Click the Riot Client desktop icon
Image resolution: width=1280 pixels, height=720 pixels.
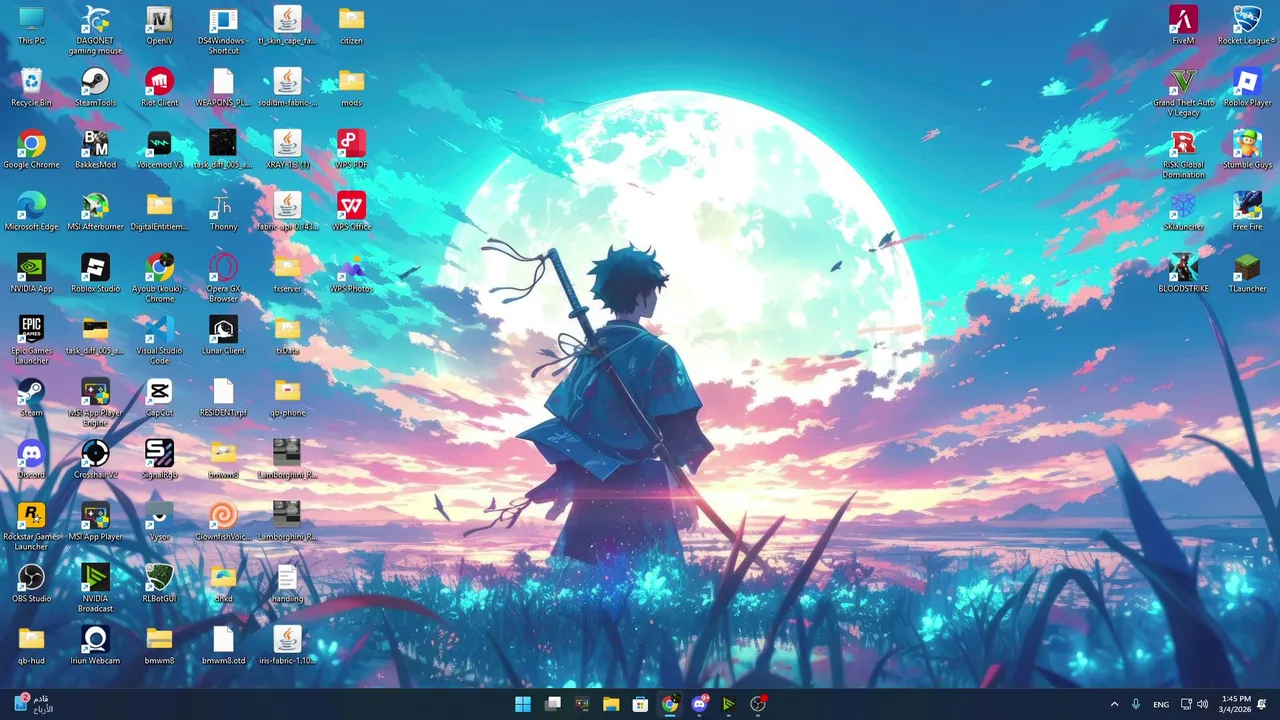coord(159,88)
